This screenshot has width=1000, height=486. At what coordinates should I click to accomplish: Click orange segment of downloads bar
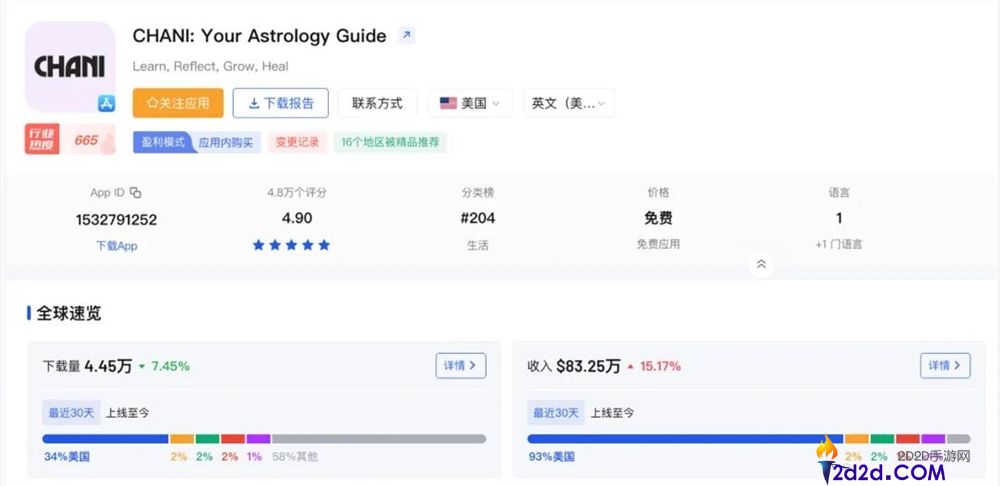pos(182,439)
